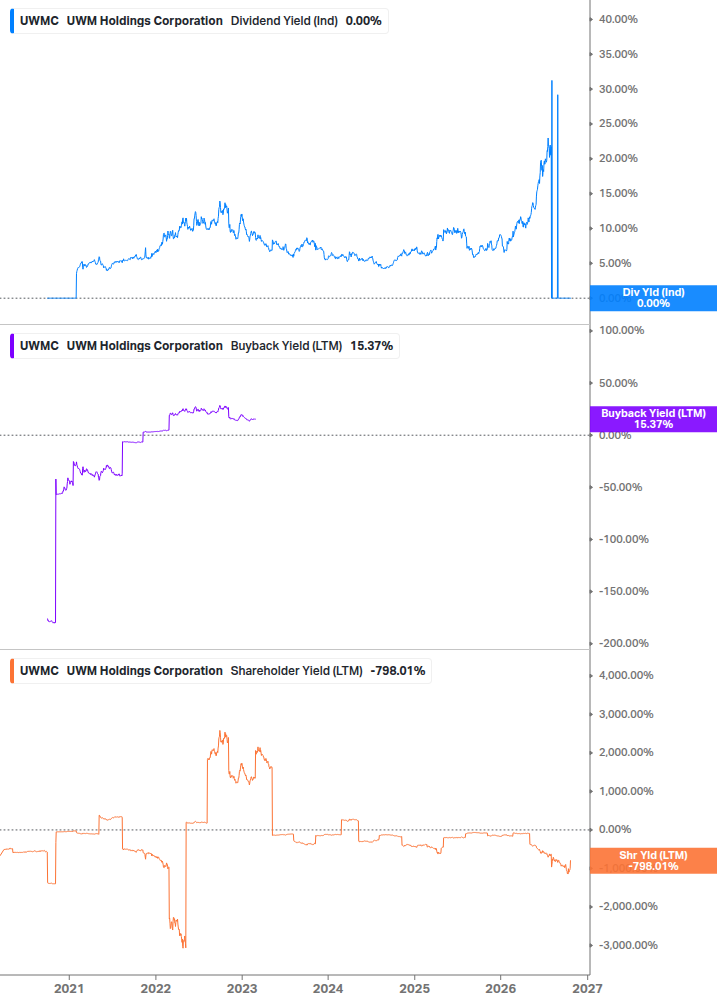The height and width of the screenshot is (1005, 717).
Task: Click the -150.00% tick on buyback yield axis
Action: tap(623, 591)
